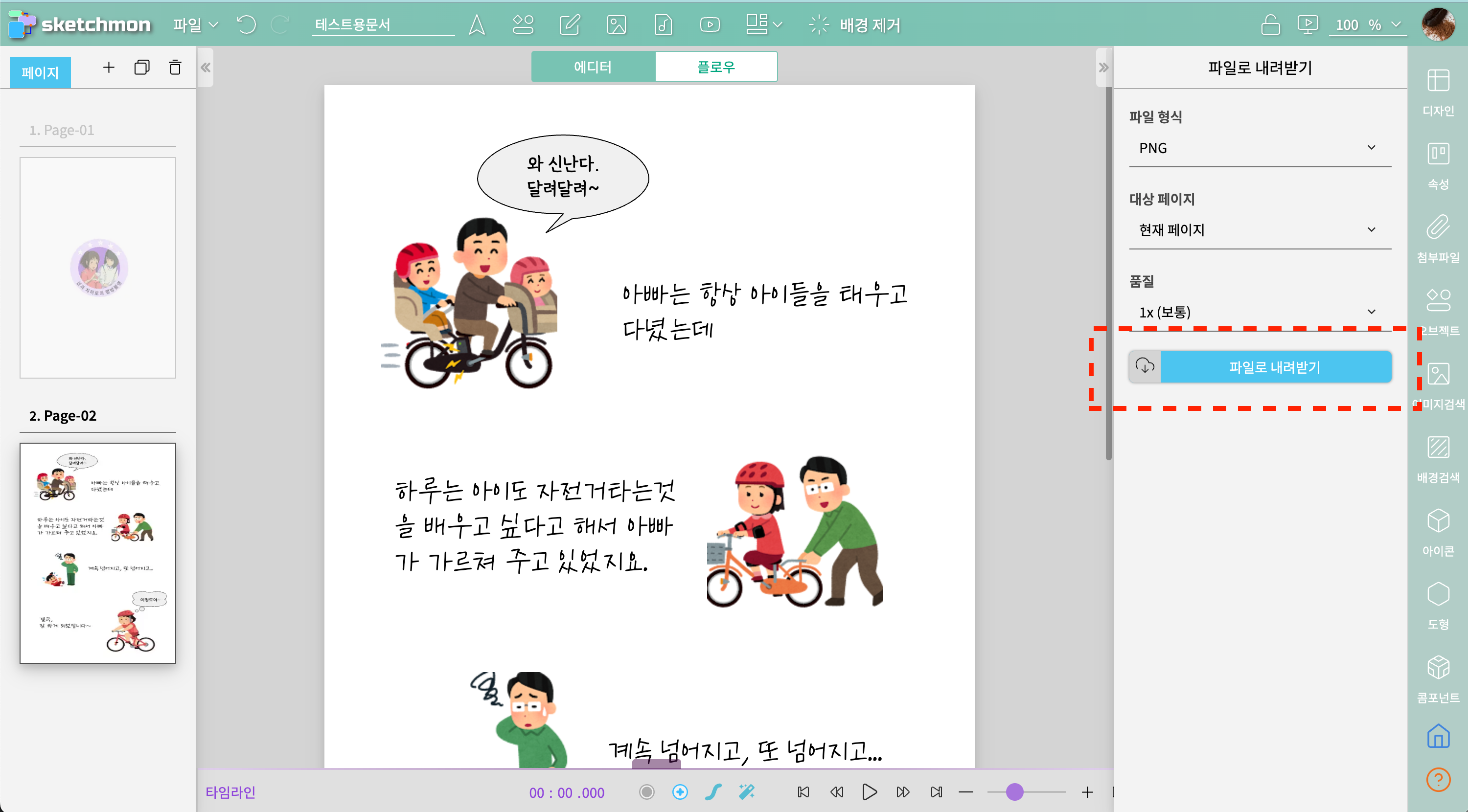Insert image from top toolbar
This screenshot has height=812, width=1468.
(616, 24)
